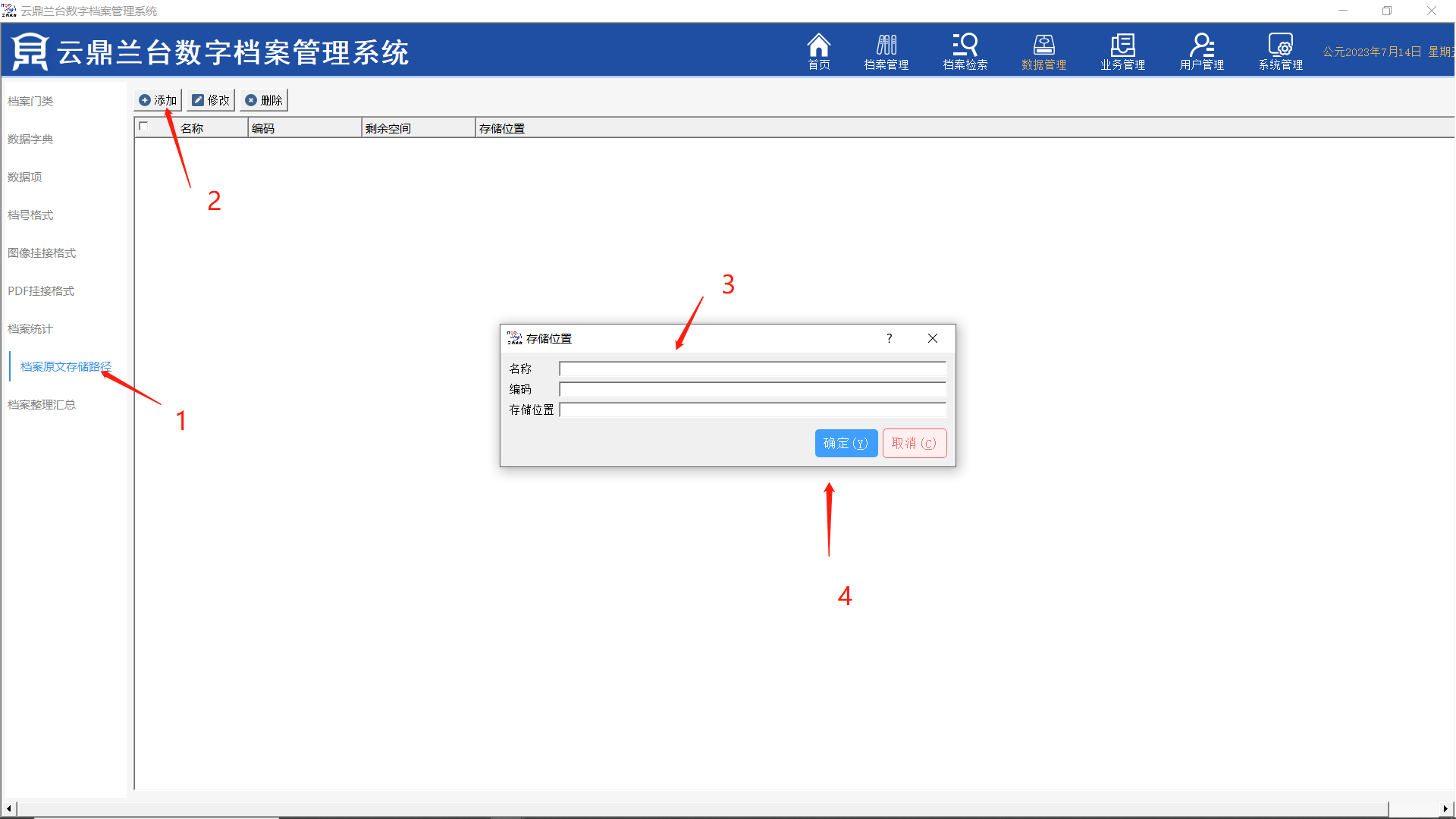The image size is (1456, 819).
Task: Open 系统管理 system settings icon
Action: point(1280,51)
